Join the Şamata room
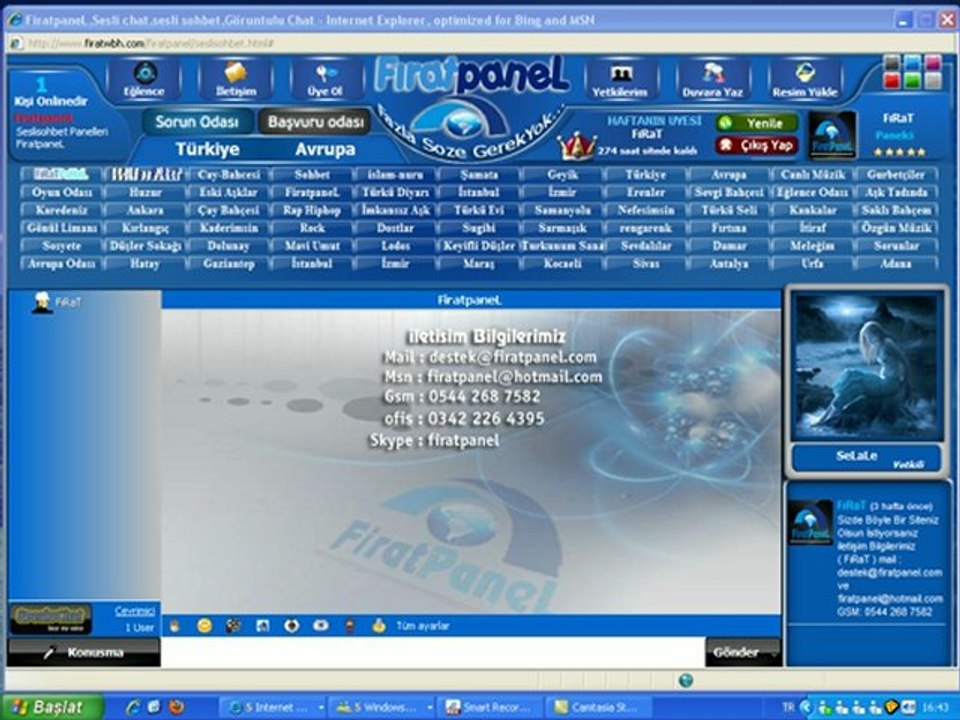The height and width of the screenshot is (720, 960). 478,174
